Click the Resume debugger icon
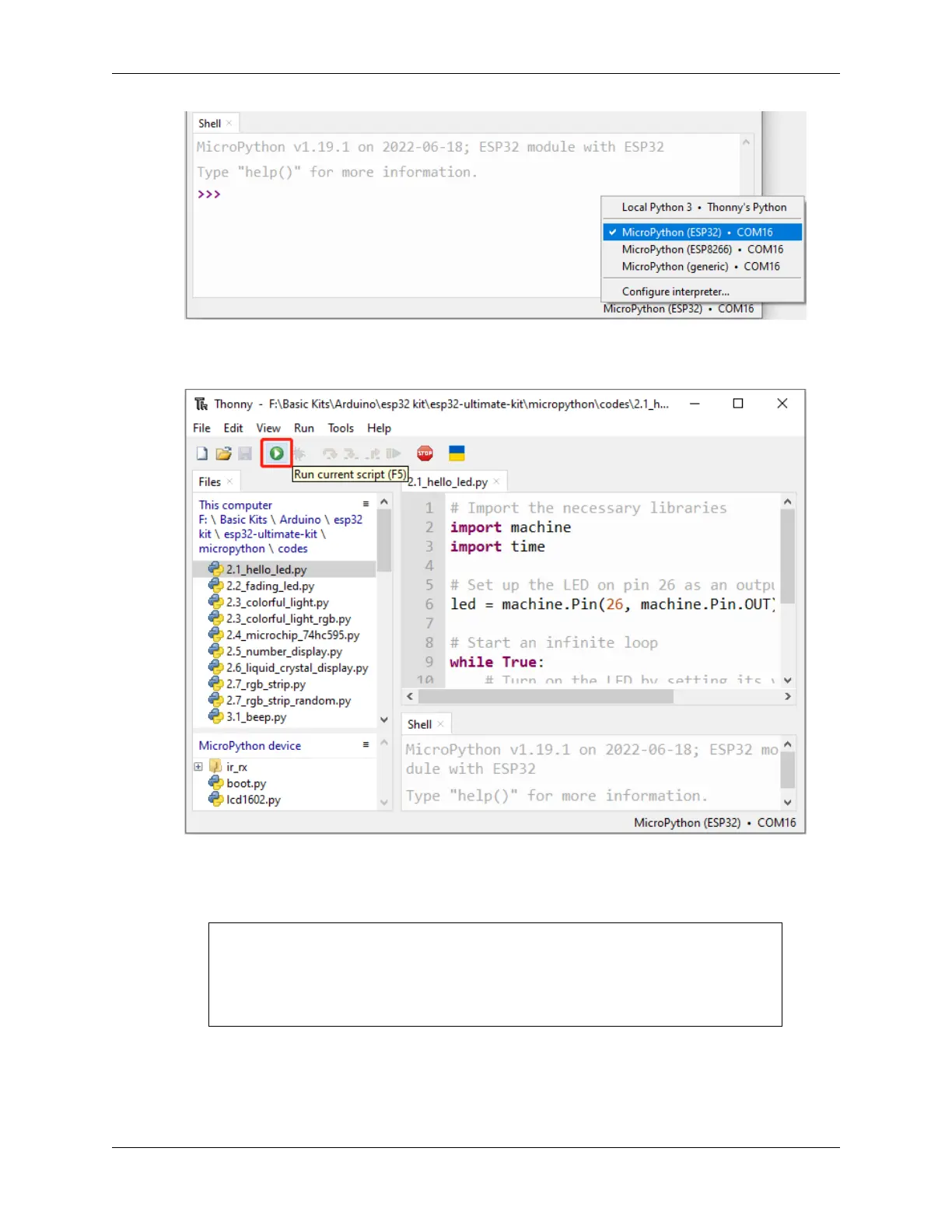This screenshot has height=1232, width=952. tap(394, 453)
